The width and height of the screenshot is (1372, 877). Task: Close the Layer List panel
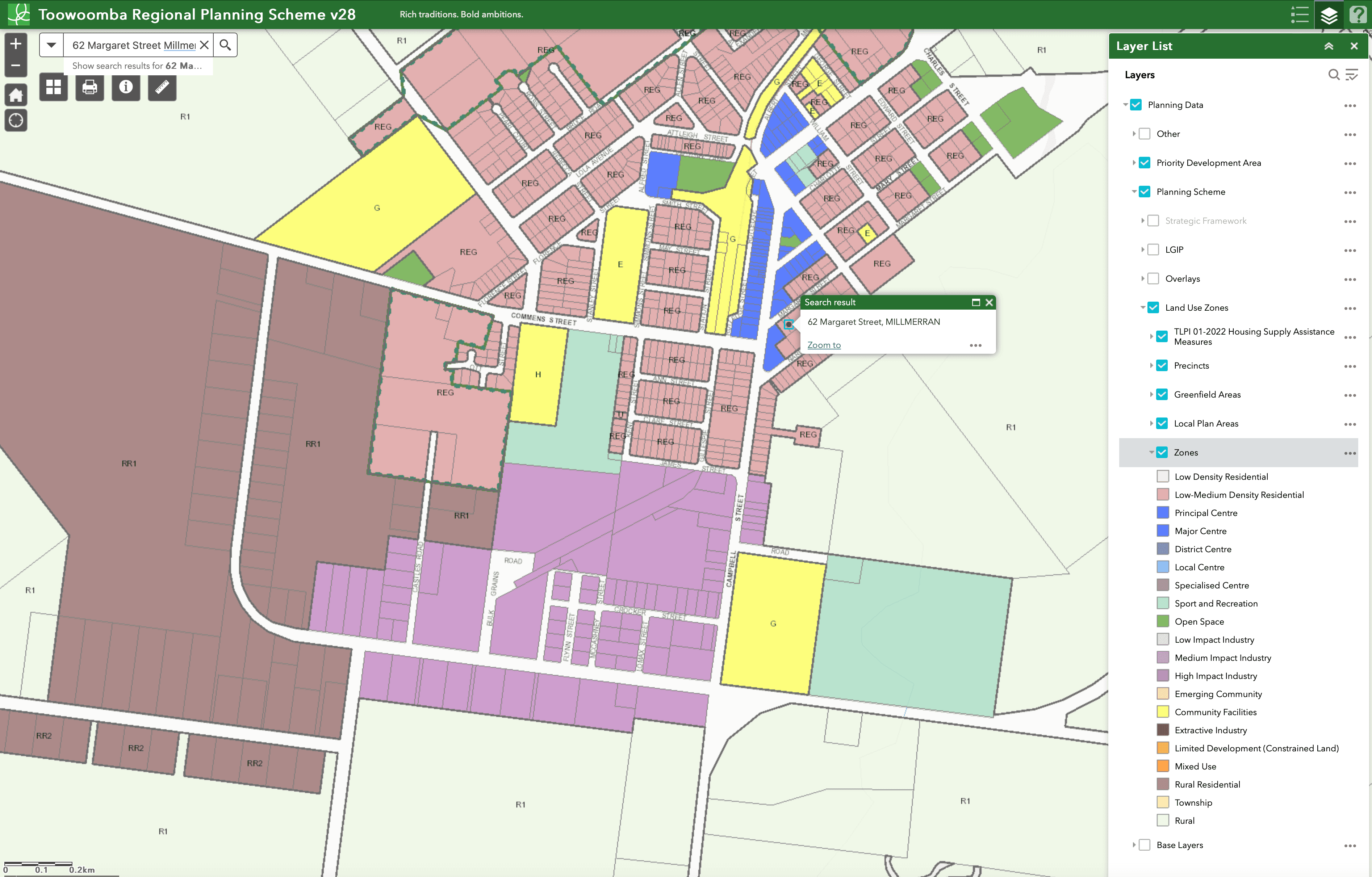click(x=1354, y=46)
